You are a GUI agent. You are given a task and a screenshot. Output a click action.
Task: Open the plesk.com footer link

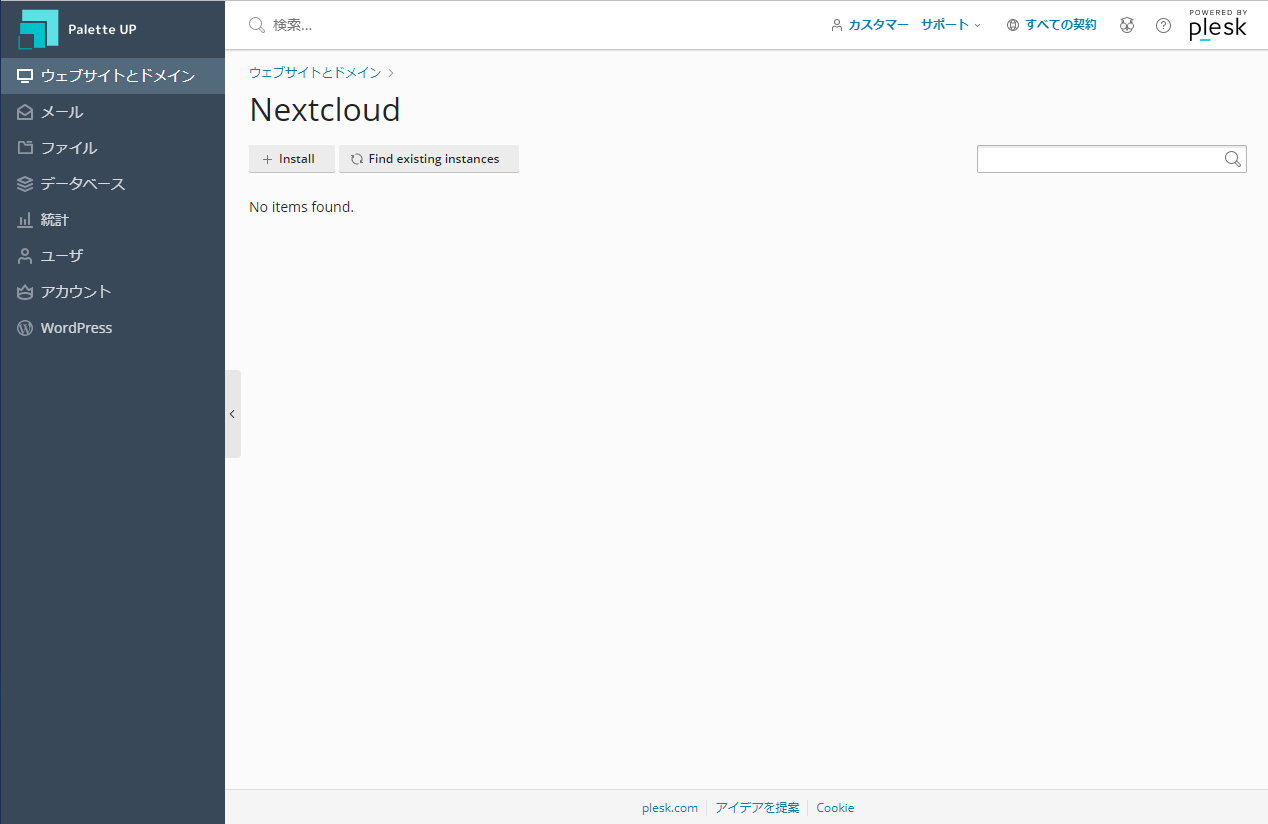pyautogui.click(x=670, y=808)
